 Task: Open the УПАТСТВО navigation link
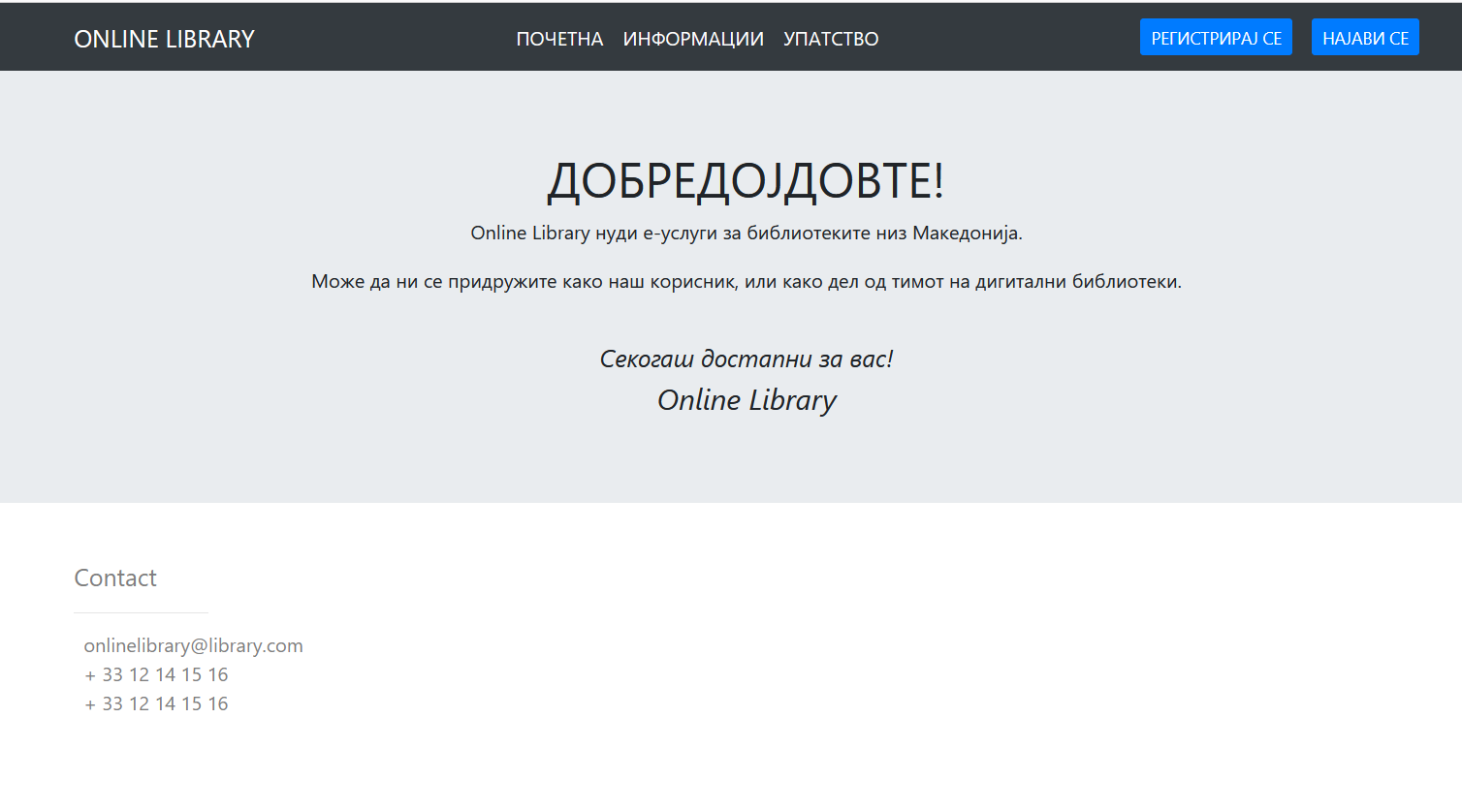(x=831, y=39)
